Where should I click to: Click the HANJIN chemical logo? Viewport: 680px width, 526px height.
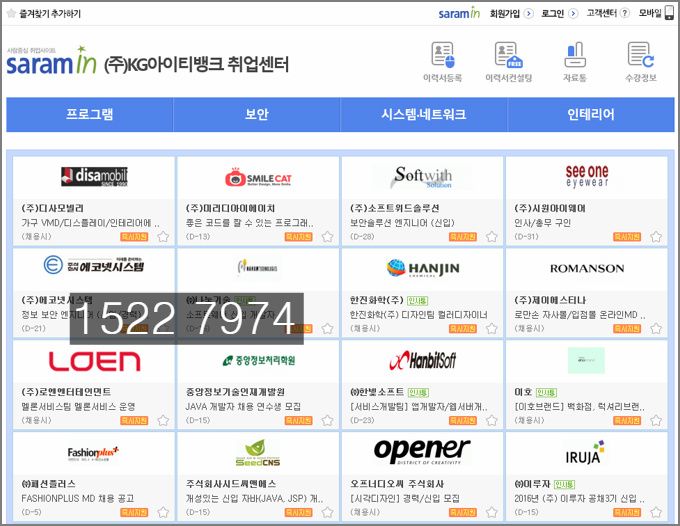422,268
